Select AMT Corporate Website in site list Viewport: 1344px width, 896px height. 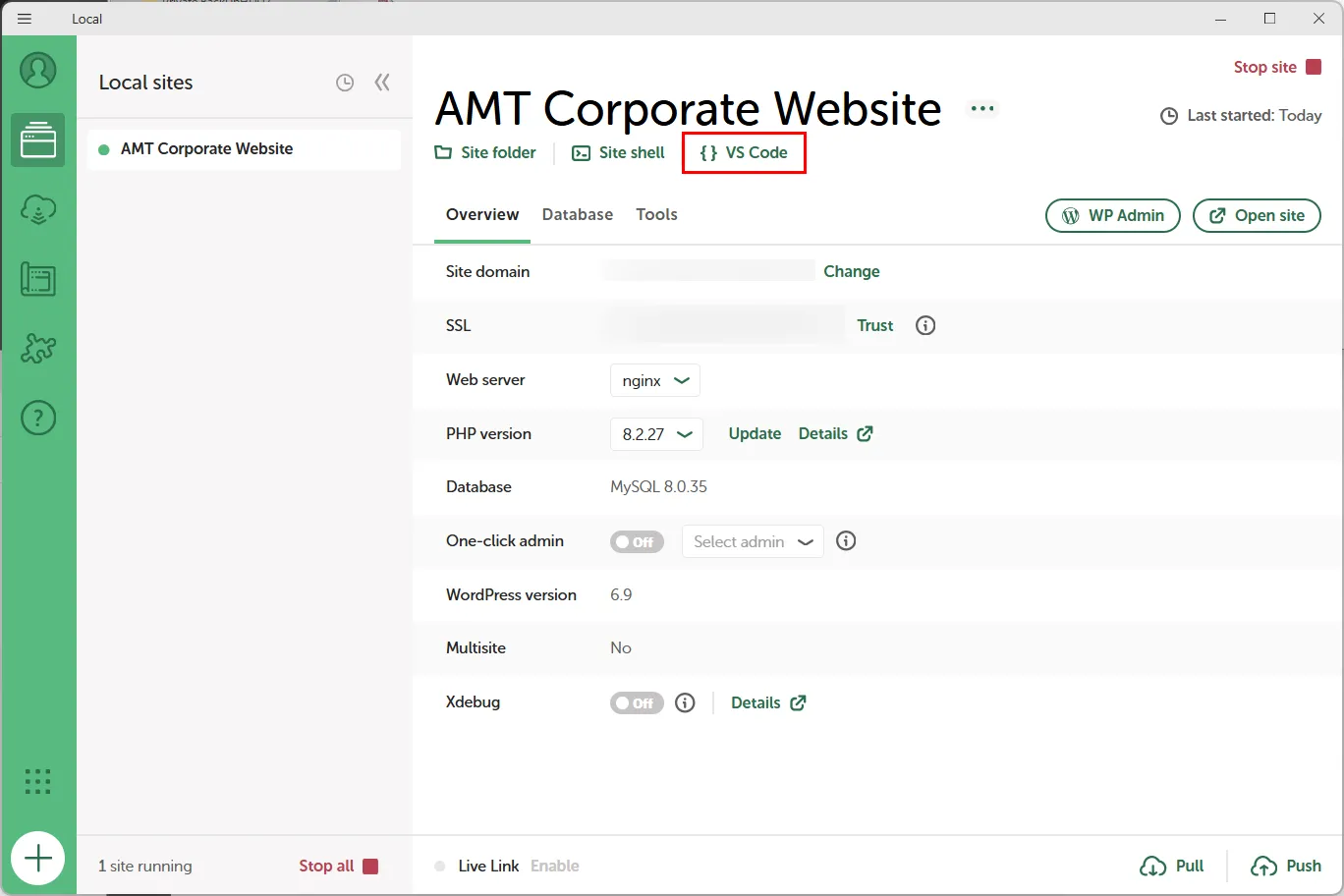207,149
